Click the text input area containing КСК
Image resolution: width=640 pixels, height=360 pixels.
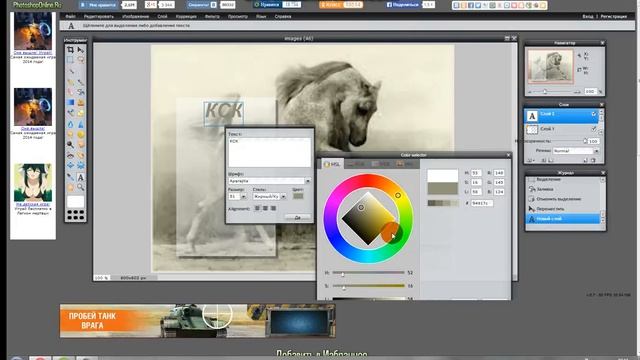269,152
